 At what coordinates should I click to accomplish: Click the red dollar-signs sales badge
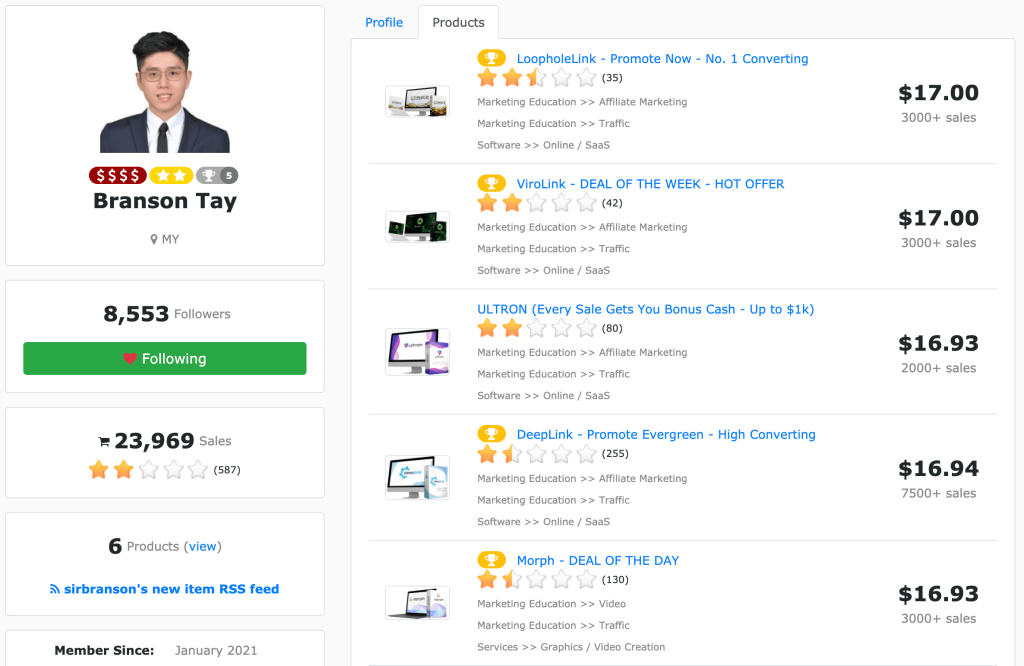[x=117, y=176]
